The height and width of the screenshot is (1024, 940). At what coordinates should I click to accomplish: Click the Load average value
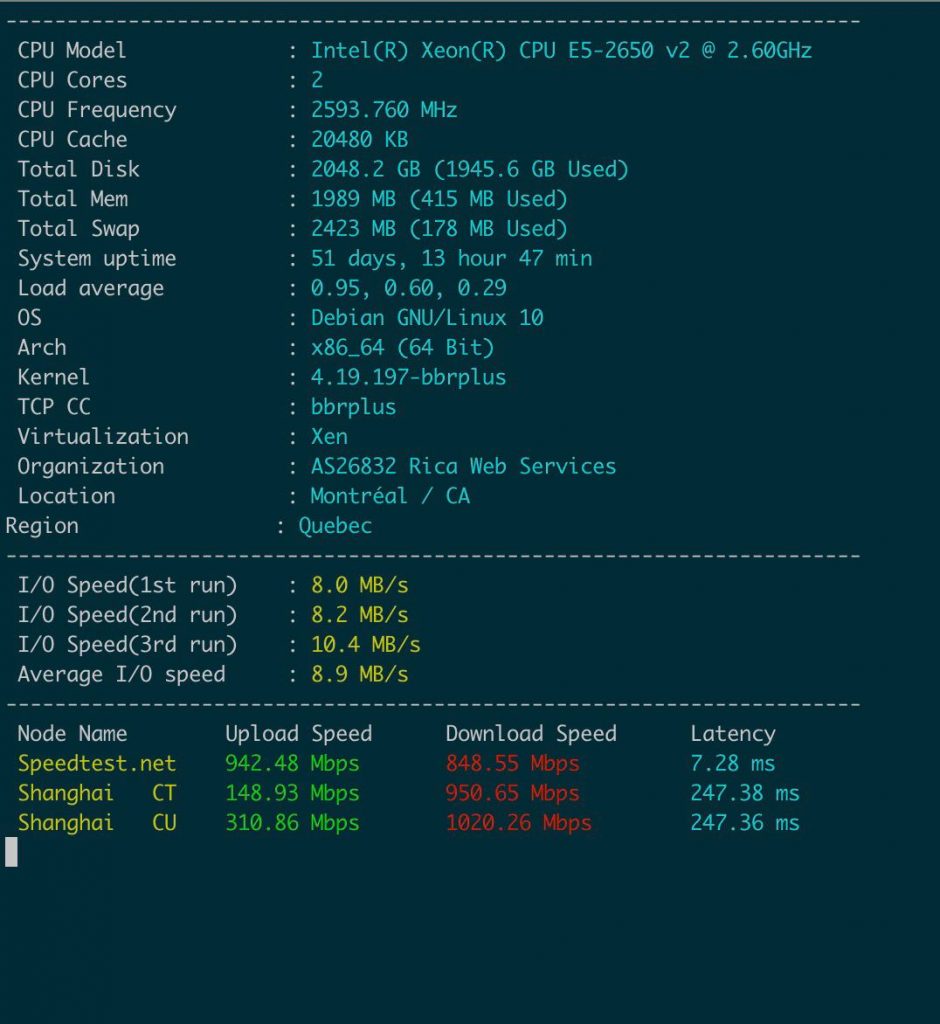[x=408, y=289]
